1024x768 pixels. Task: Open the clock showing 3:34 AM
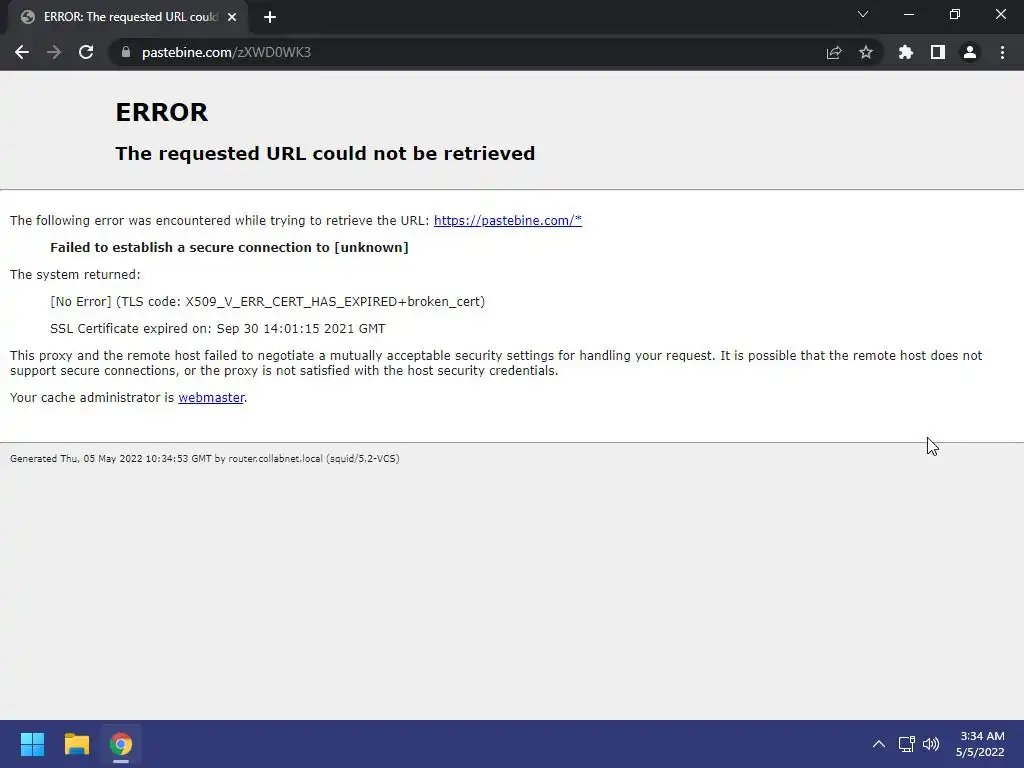(x=980, y=744)
